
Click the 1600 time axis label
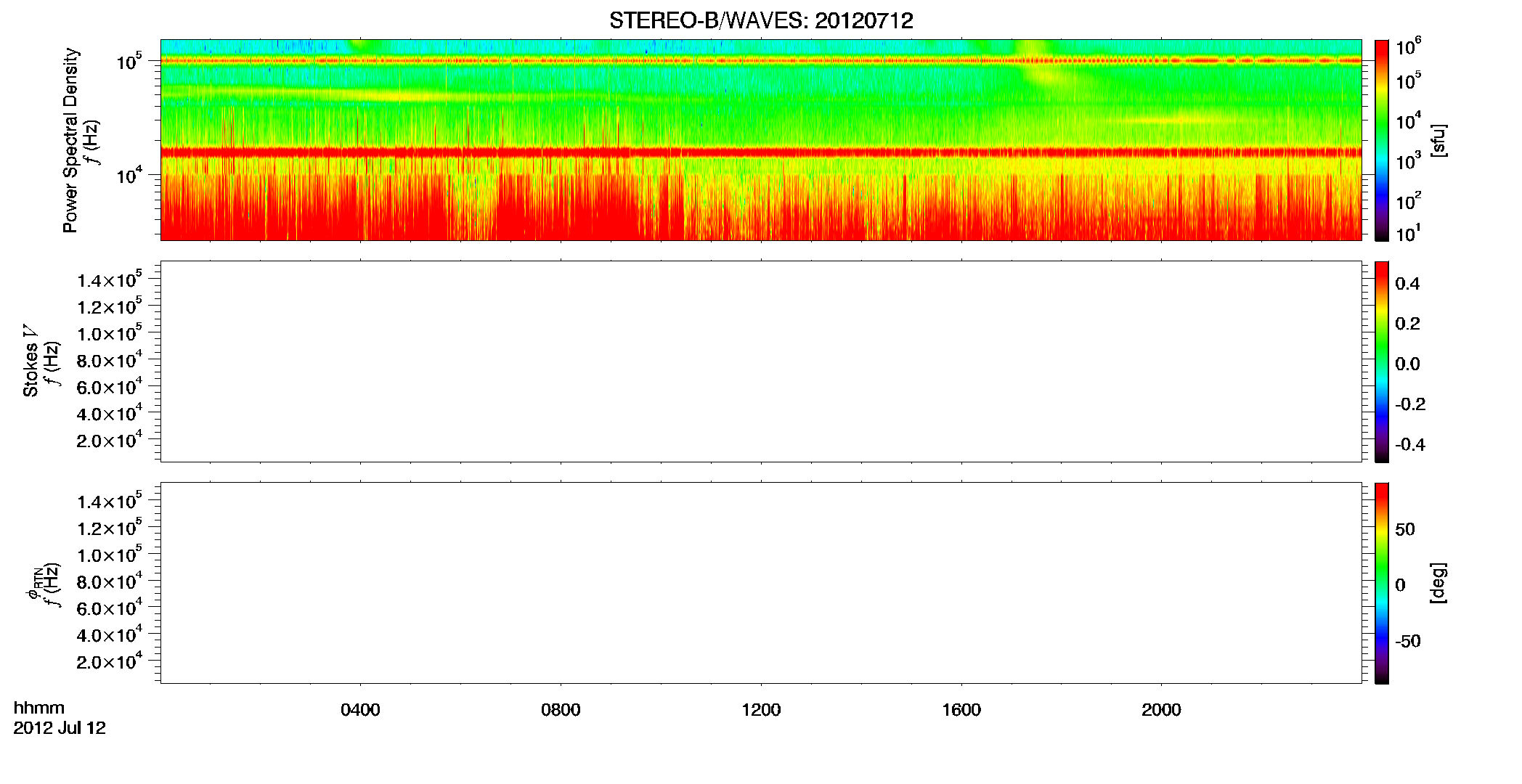961,710
